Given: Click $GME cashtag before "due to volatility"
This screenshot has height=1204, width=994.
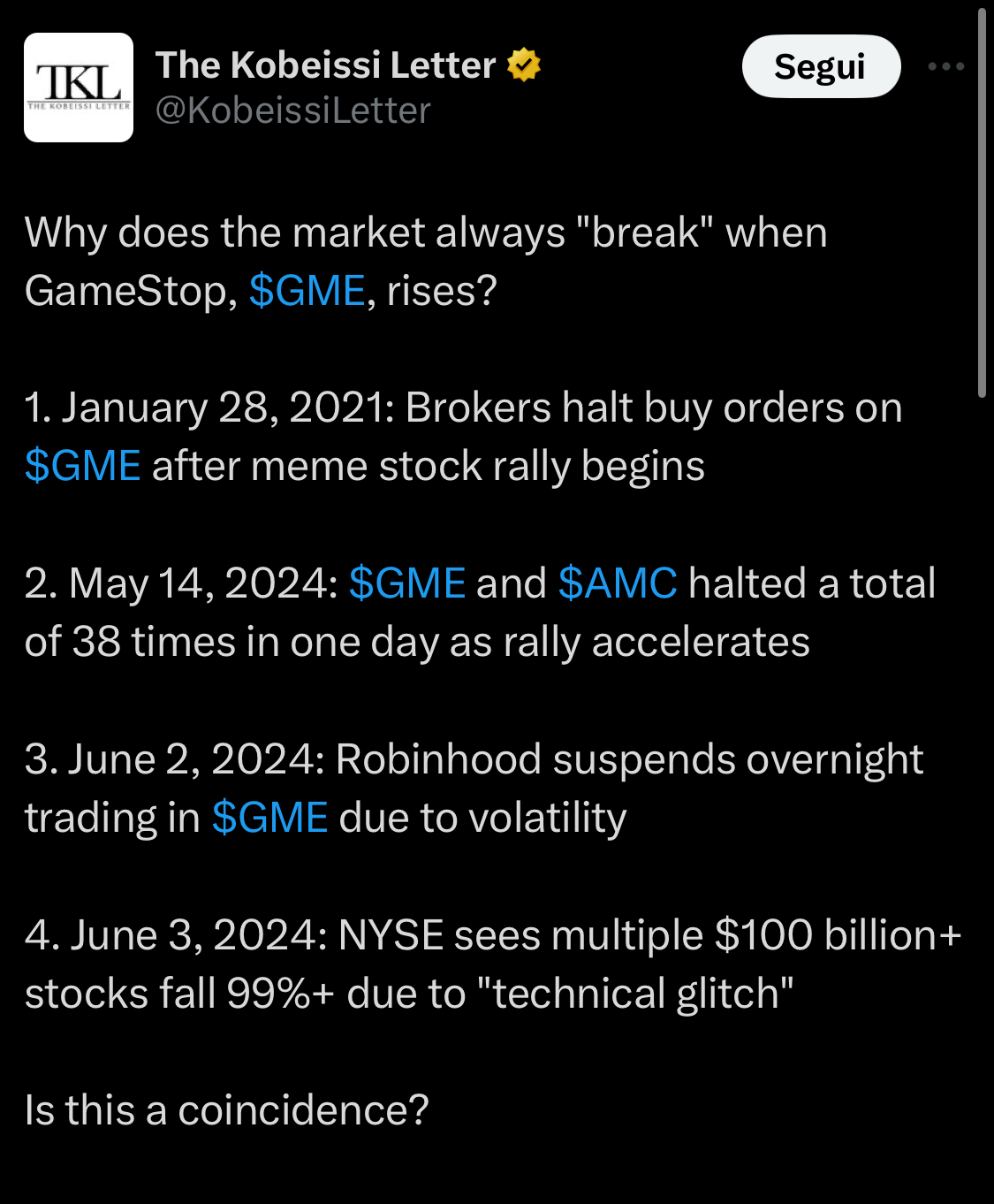Looking at the screenshot, I should 269,818.
